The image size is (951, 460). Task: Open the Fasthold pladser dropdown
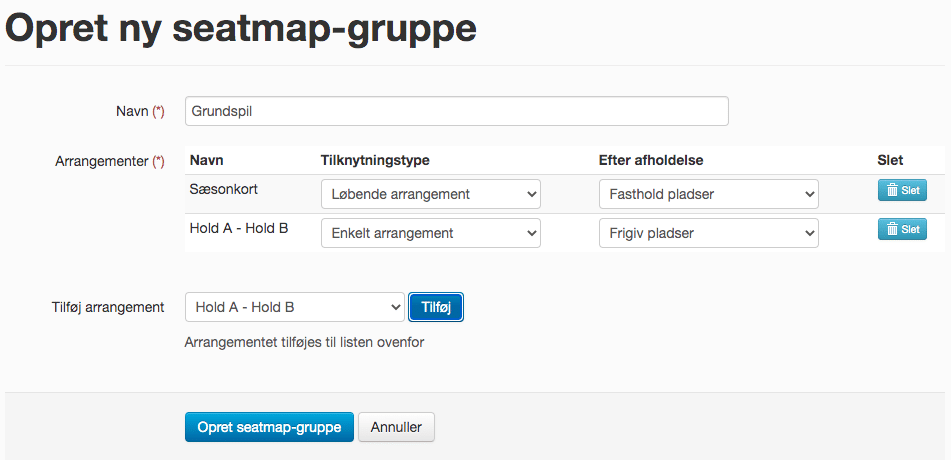[x=708, y=194]
